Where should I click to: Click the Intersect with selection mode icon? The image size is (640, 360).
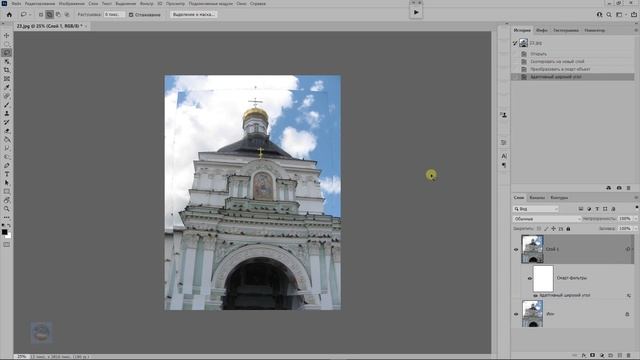67,14
